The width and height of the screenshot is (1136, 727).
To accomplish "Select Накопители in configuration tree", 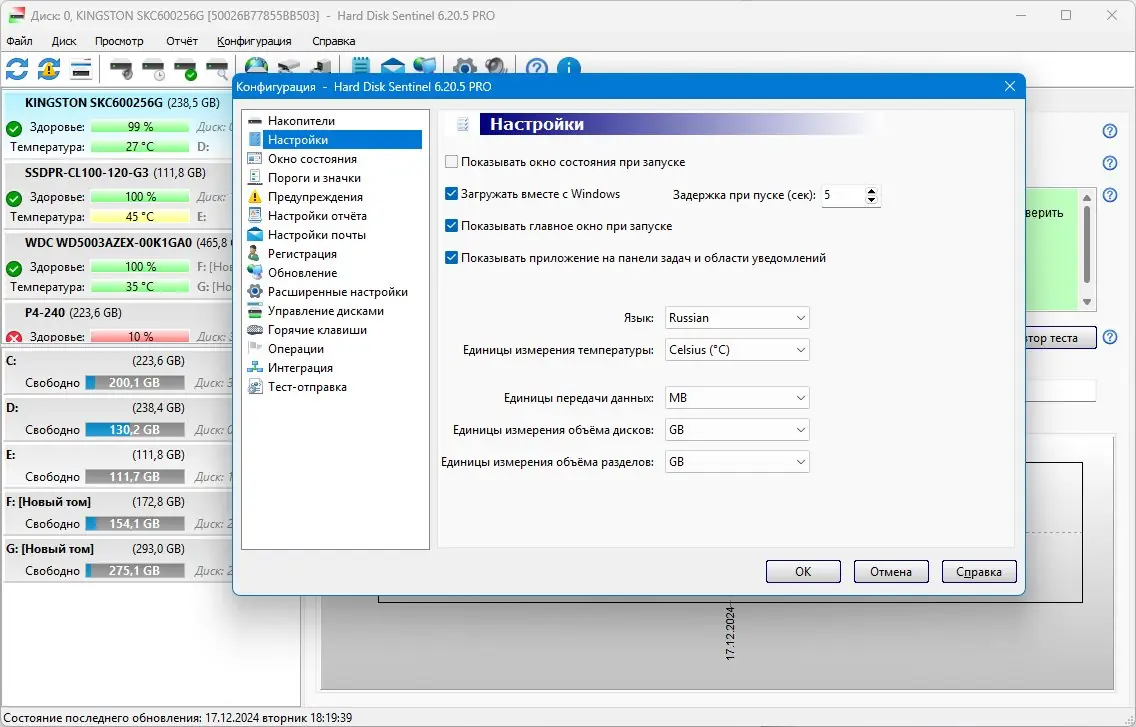I will [301, 120].
